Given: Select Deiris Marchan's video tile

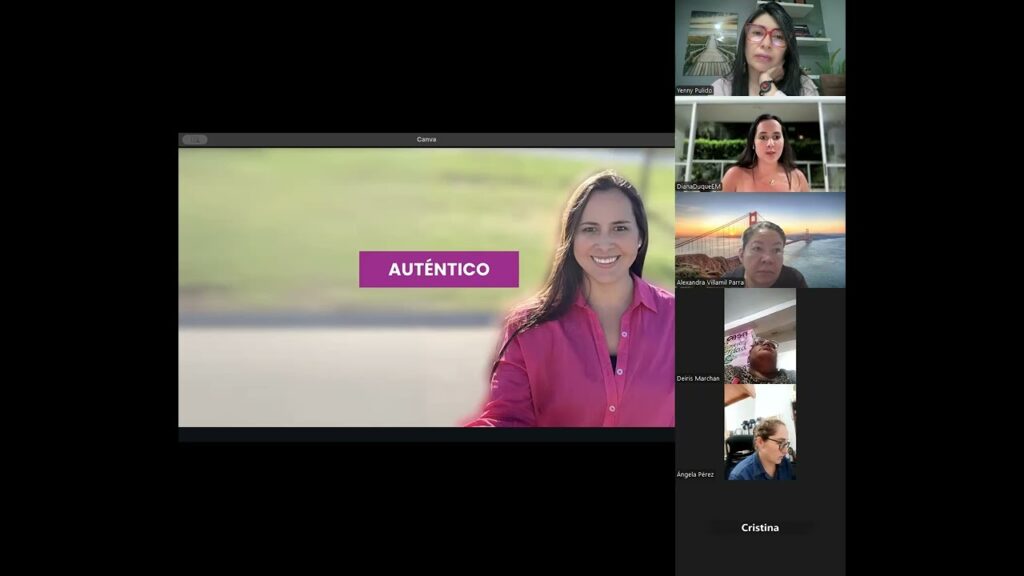Looking at the screenshot, I should pyautogui.click(x=760, y=335).
